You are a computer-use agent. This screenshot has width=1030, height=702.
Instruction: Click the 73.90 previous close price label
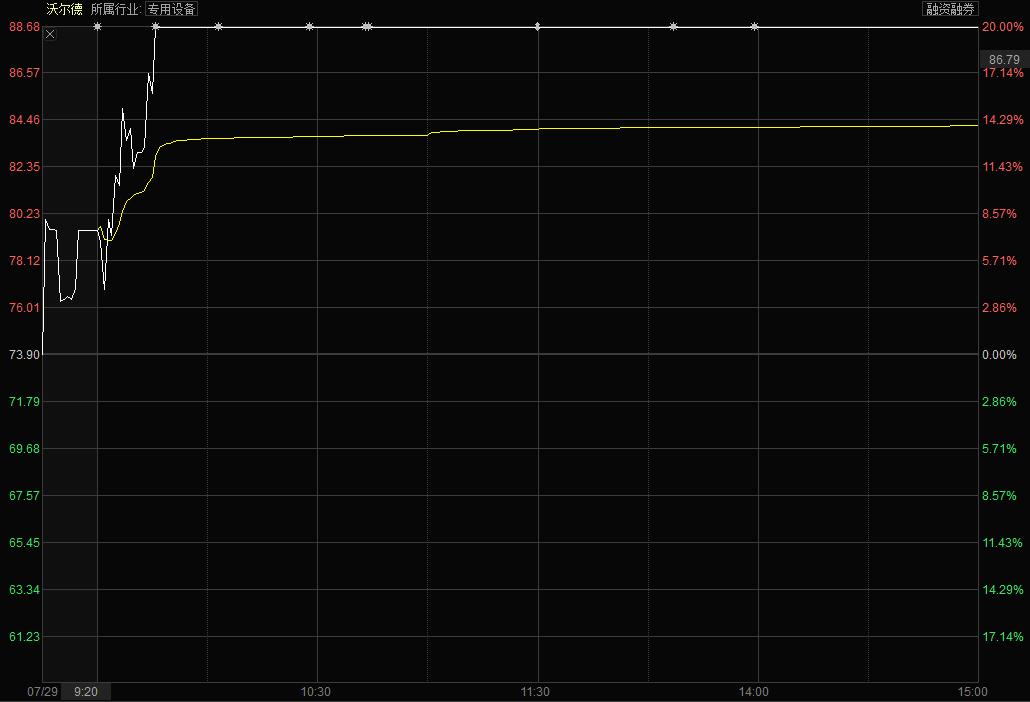24,355
